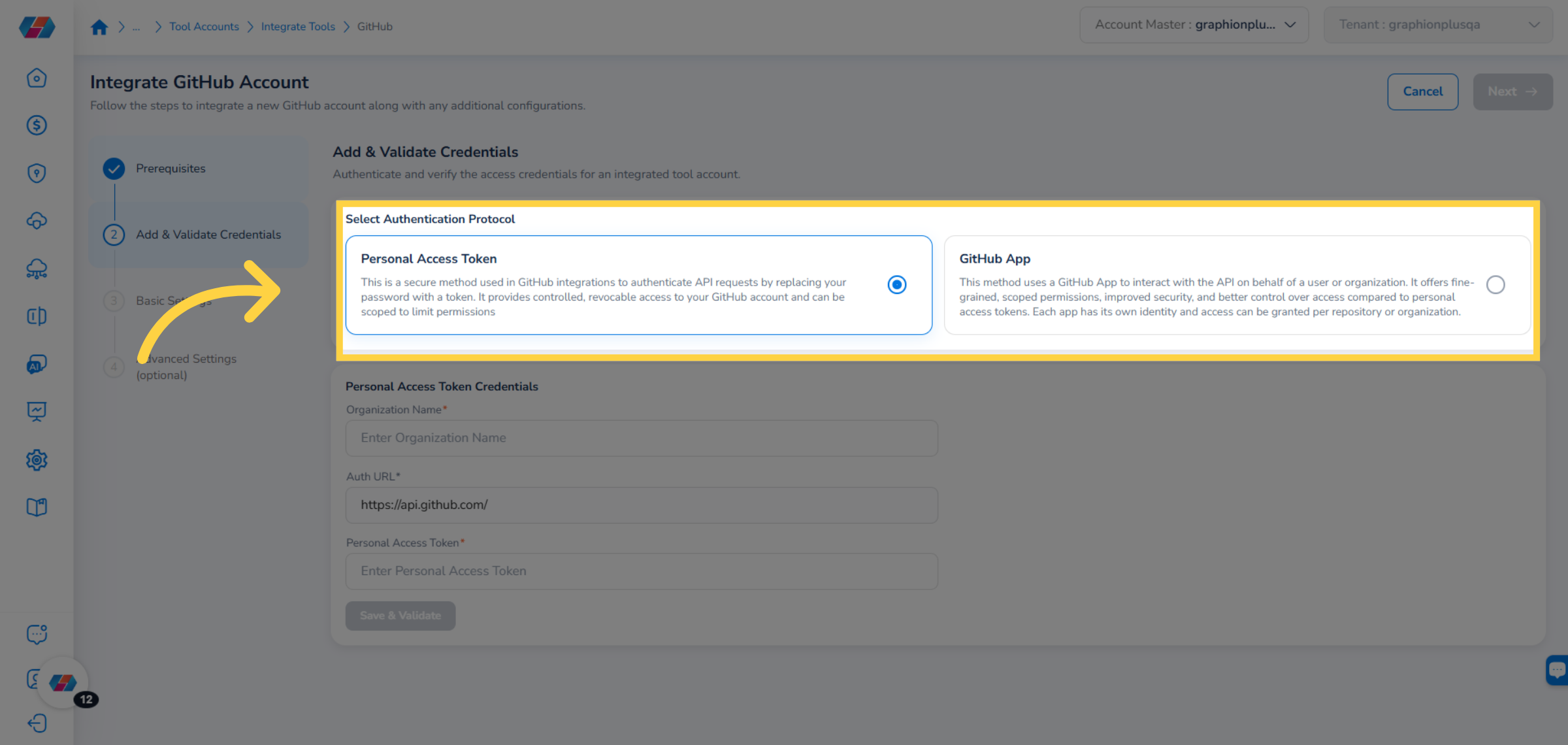The height and width of the screenshot is (745, 1568).
Task: Click the logout icon in sidebar
Action: 37,723
